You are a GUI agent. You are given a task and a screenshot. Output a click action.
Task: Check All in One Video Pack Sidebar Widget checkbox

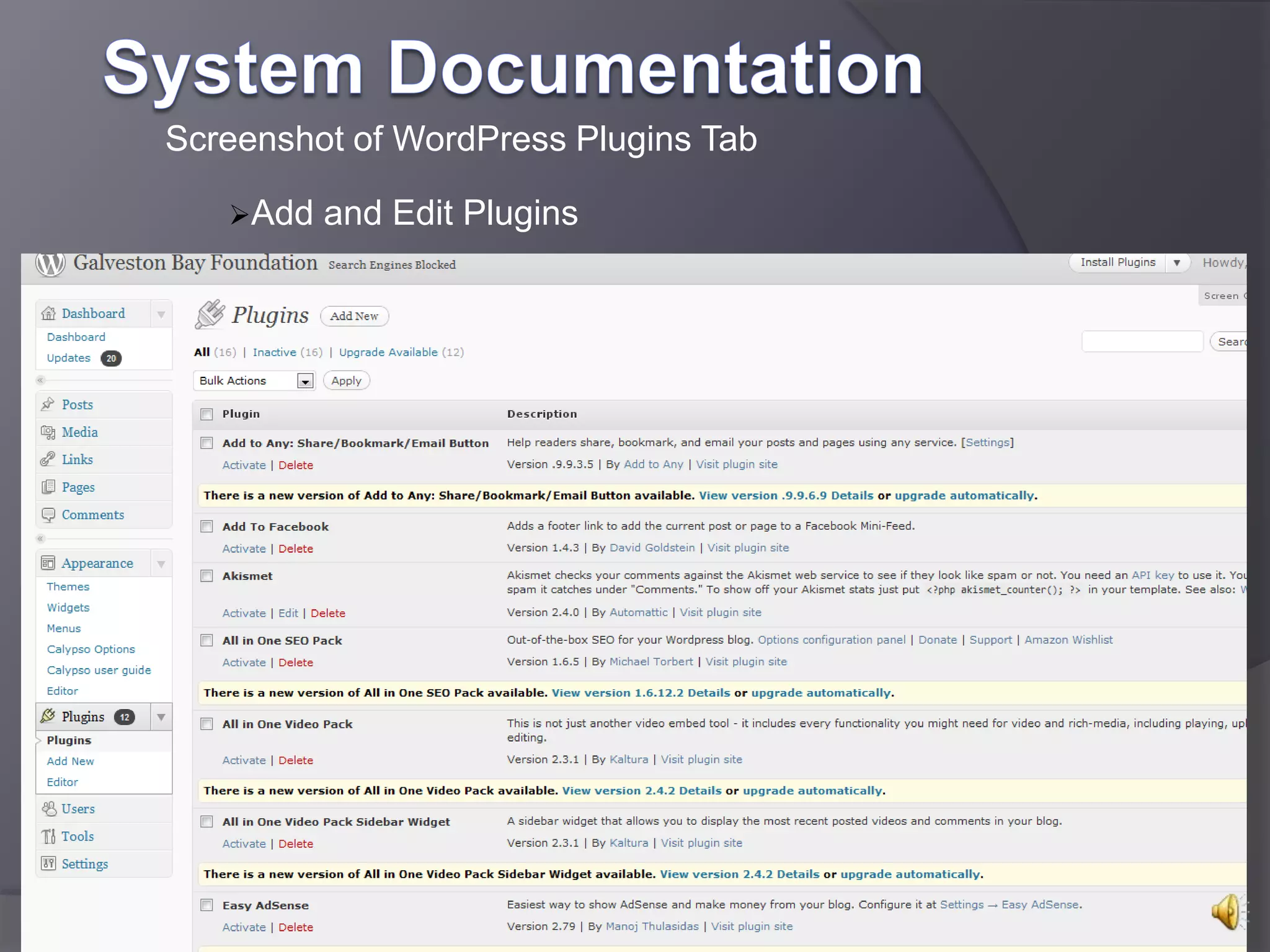pos(206,822)
